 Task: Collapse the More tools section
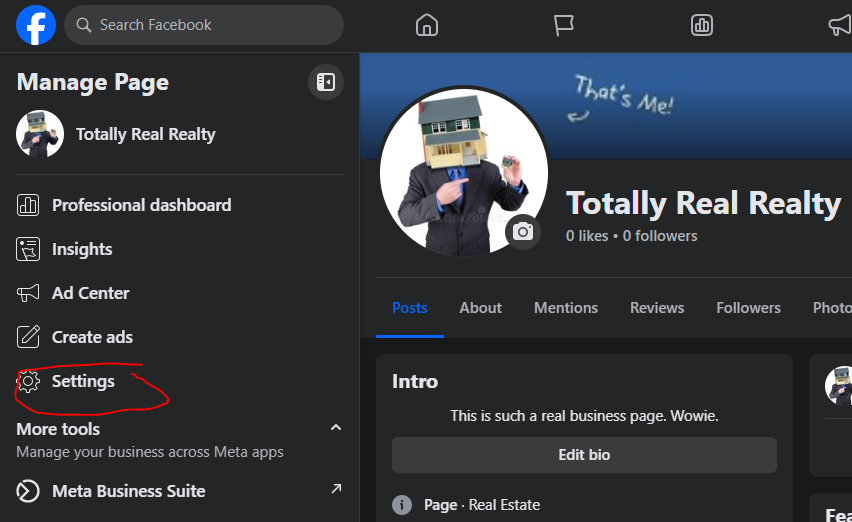pyautogui.click(x=336, y=427)
